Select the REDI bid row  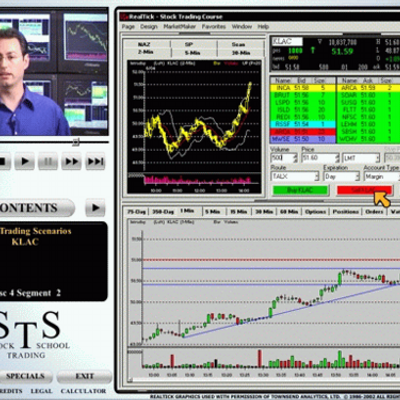(x=302, y=117)
